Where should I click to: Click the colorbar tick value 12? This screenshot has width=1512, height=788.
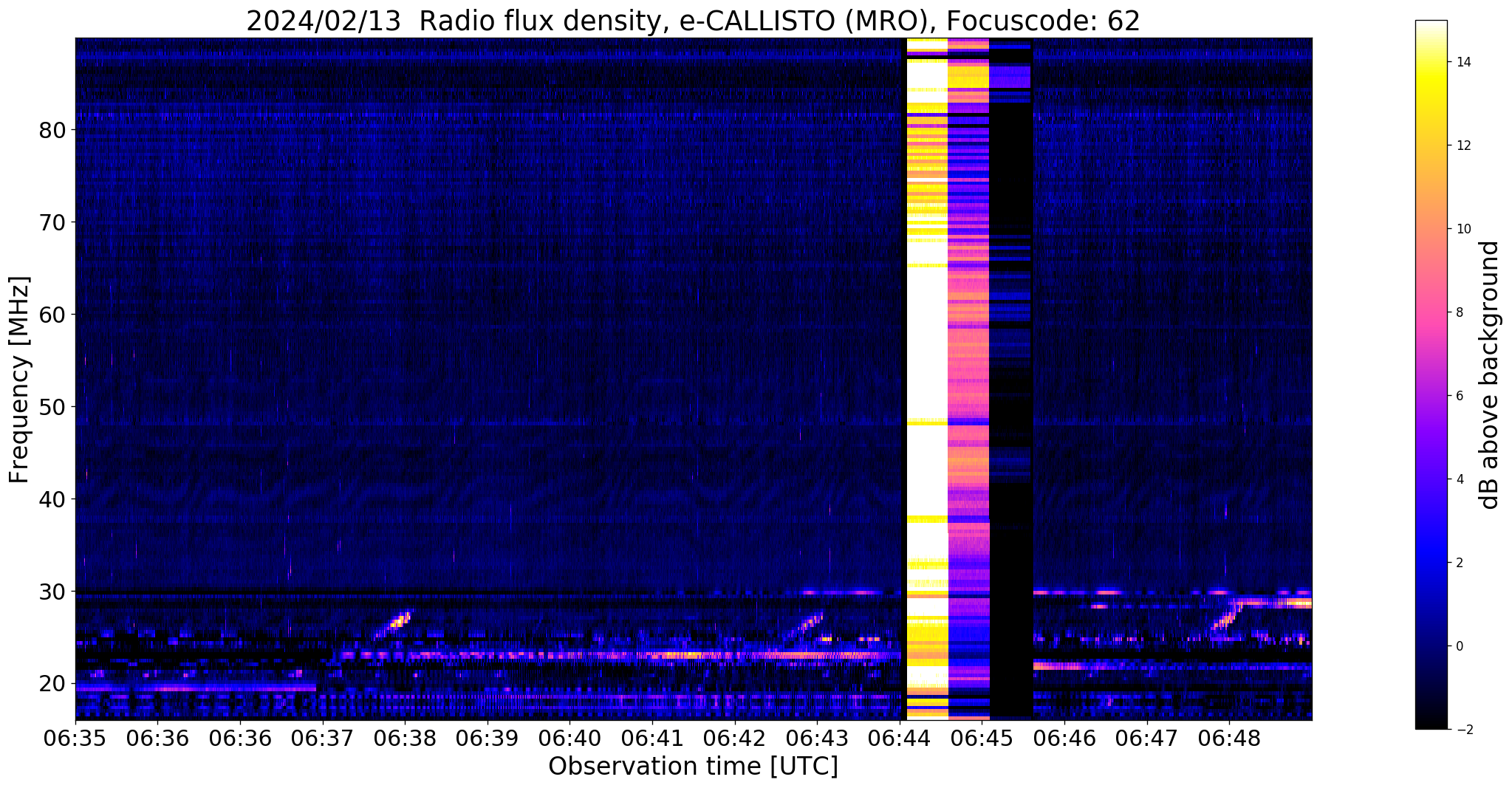click(x=1463, y=145)
